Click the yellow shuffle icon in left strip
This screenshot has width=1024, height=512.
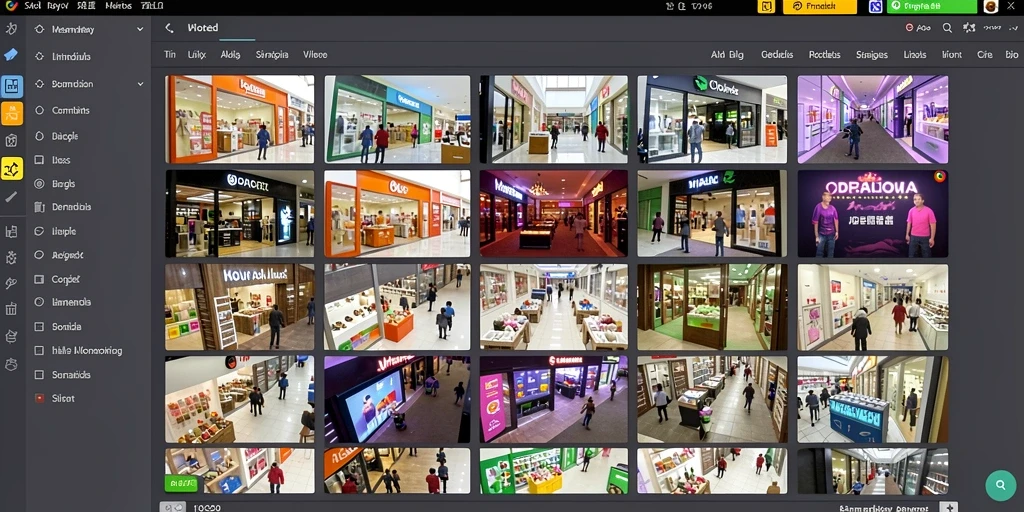click(12, 168)
